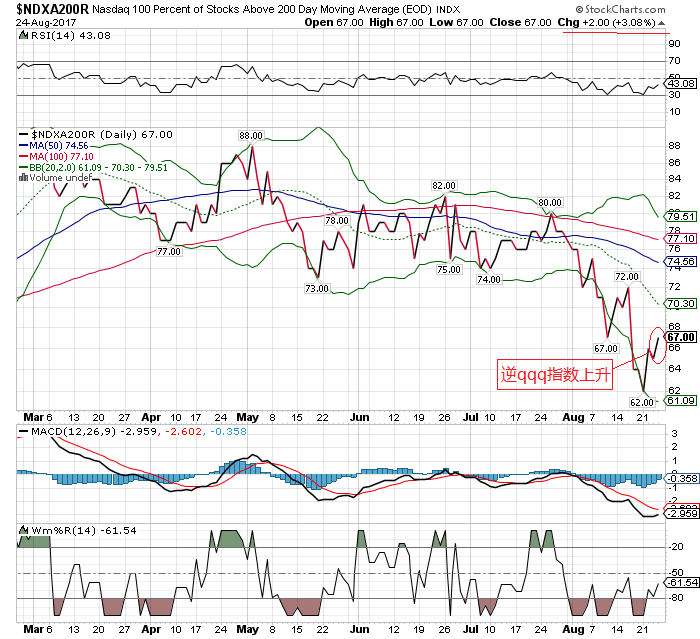Click the 82.00 price label near late June

[x=444, y=185]
